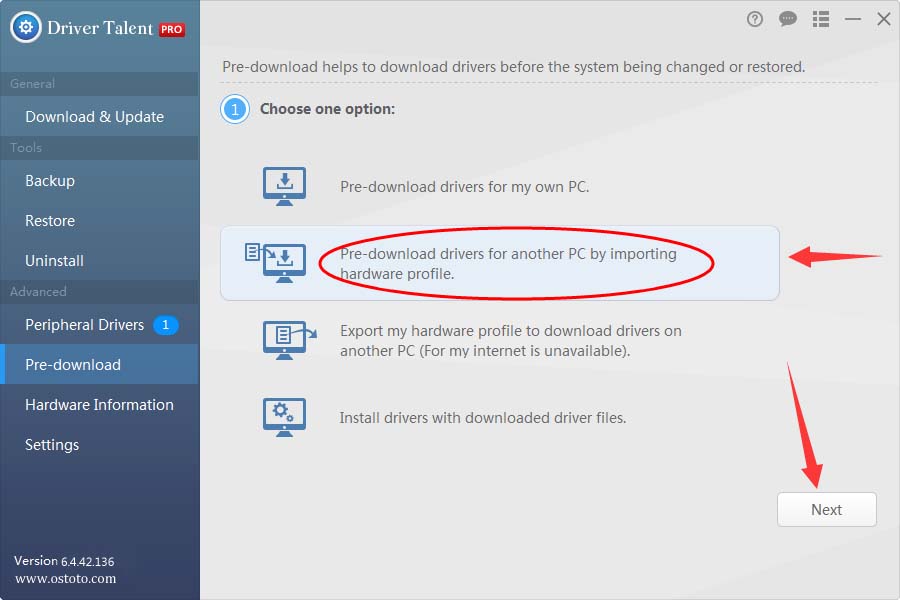The width and height of the screenshot is (900, 600).
Task: Minimize the Driver Talent window
Action: (x=852, y=20)
